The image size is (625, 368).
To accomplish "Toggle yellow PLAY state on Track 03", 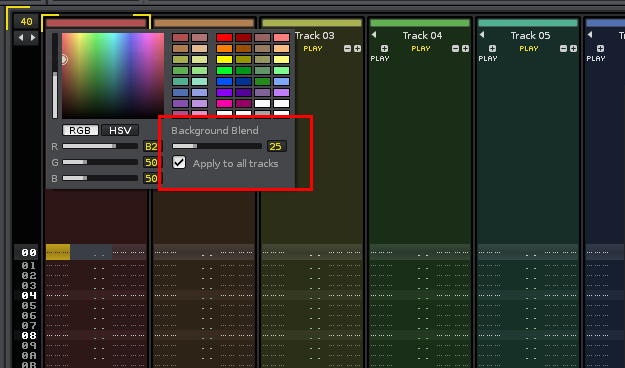I will coord(313,49).
